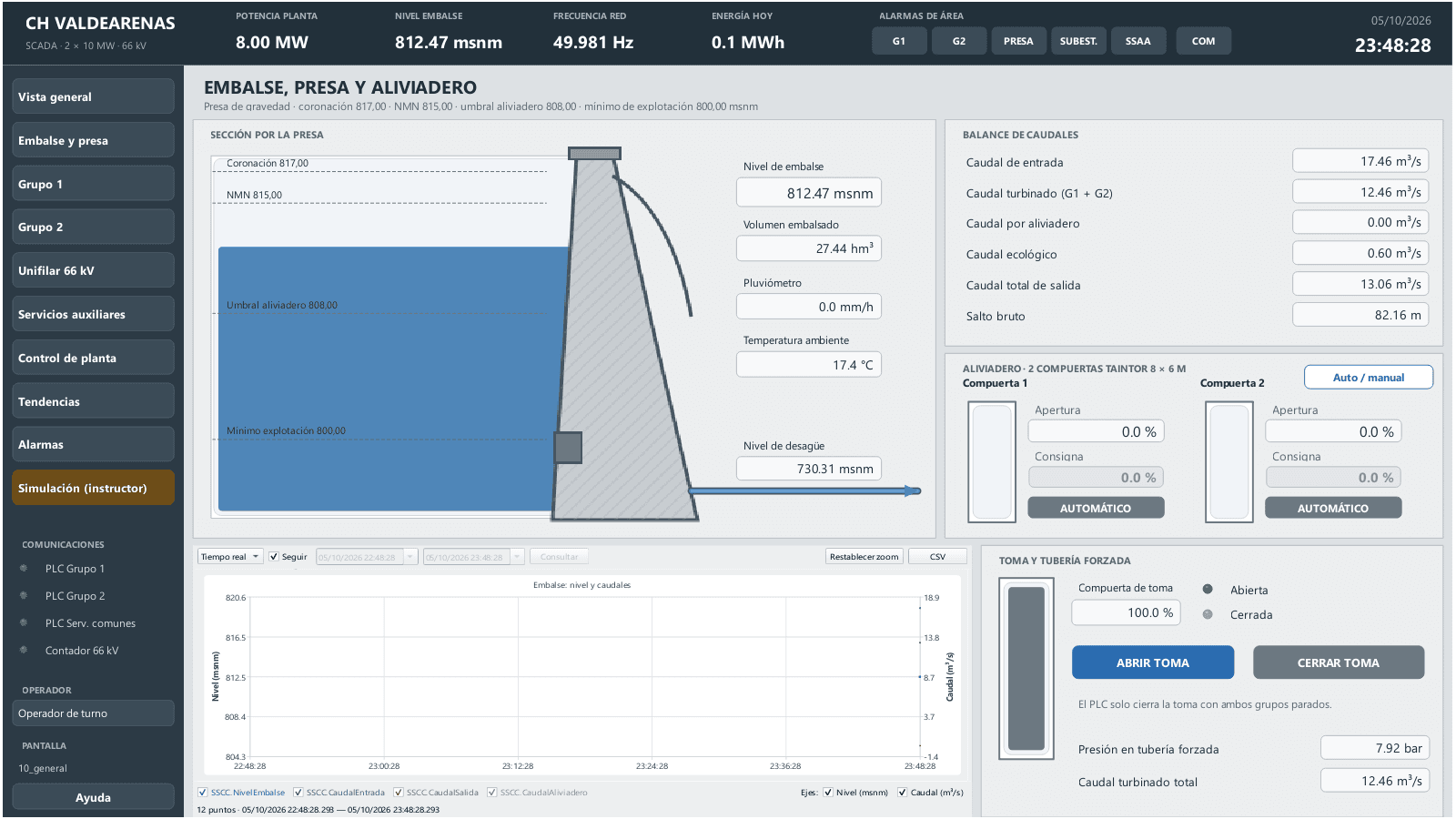Click AUTOMÁTICO under Compuerta 1
Viewport: 1456px width, 819px height.
click(x=1096, y=508)
